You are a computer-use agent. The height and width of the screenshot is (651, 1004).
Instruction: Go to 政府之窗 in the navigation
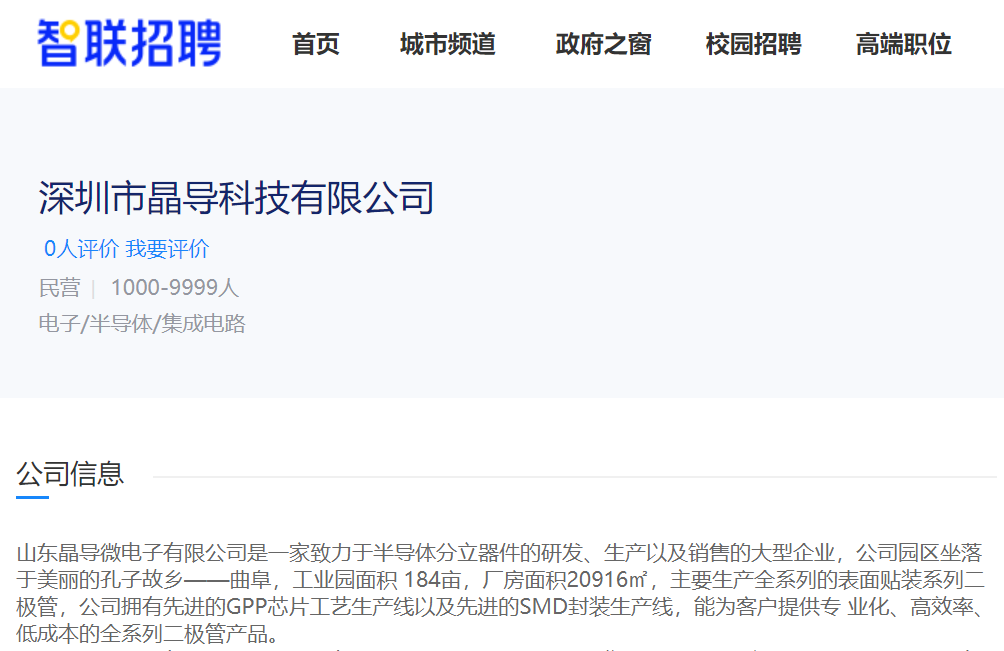[x=603, y=44]
